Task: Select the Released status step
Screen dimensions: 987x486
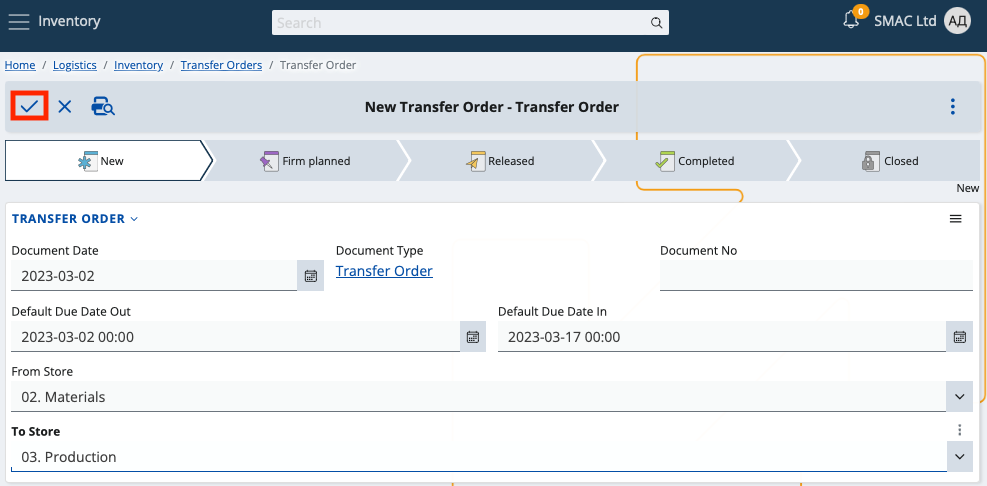Action: pos(501,161)
